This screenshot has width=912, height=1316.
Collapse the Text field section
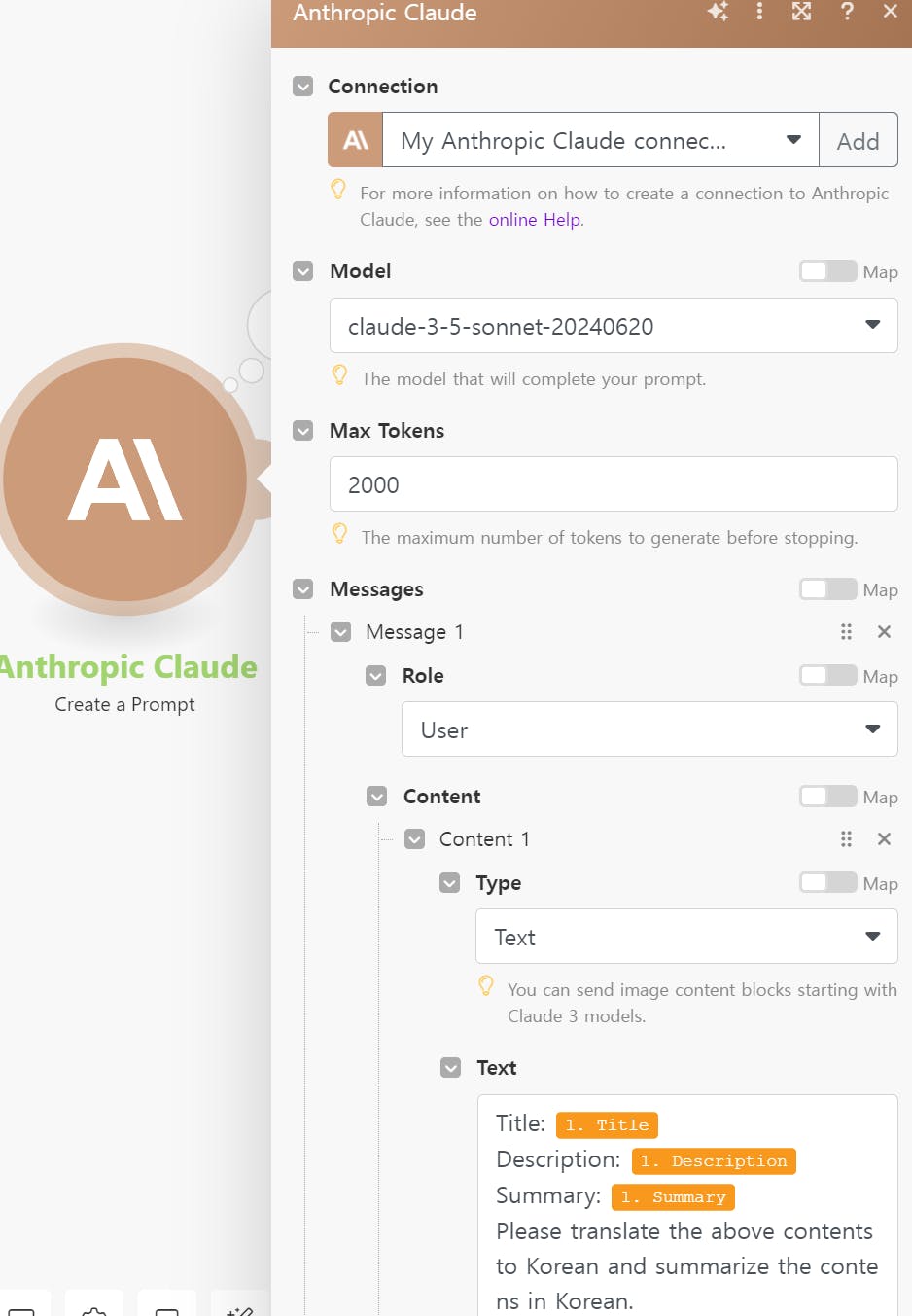[x=450, y=1068]
